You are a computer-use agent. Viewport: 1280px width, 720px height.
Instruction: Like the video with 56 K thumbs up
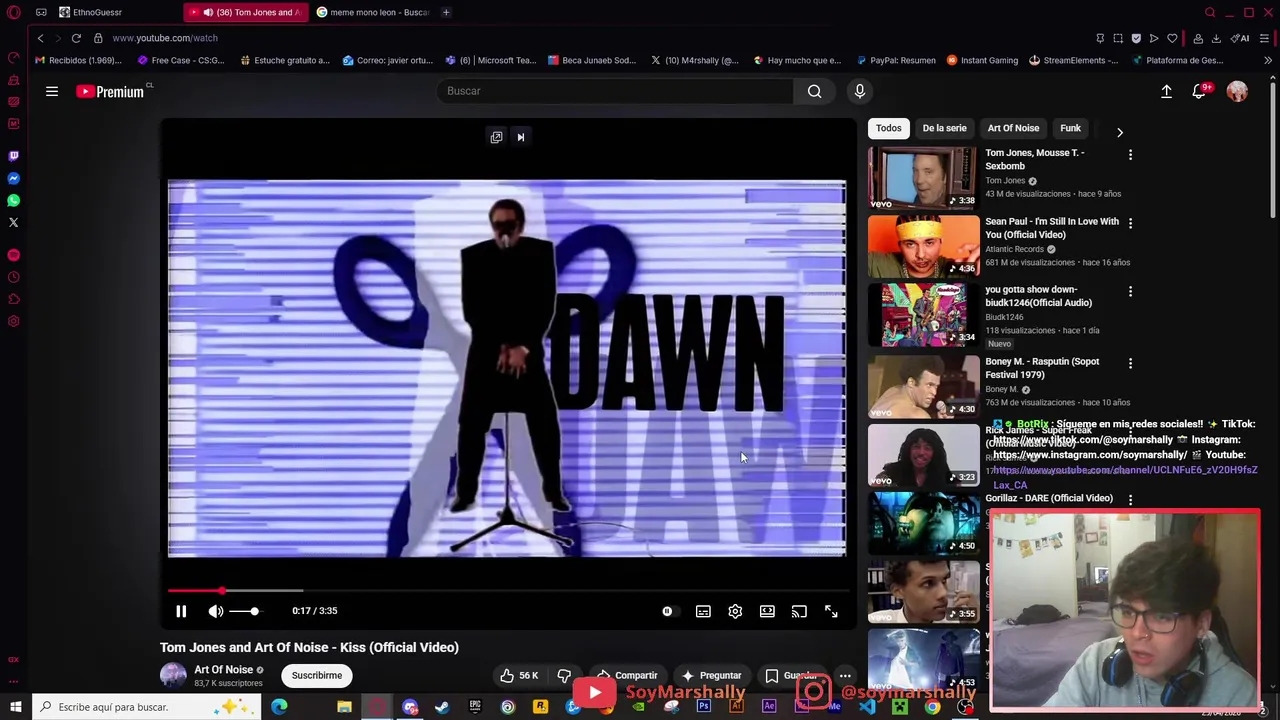point(519,675)
